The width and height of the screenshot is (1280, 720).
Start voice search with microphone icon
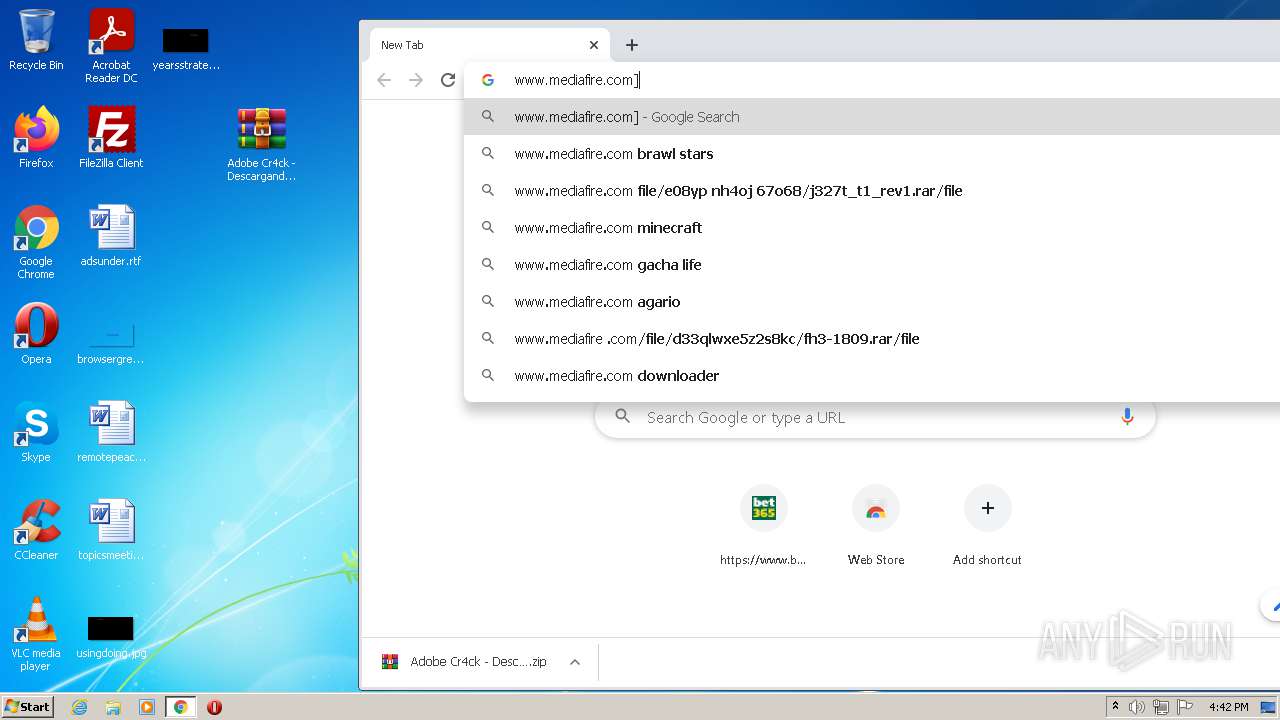(x=1127, y=417)
